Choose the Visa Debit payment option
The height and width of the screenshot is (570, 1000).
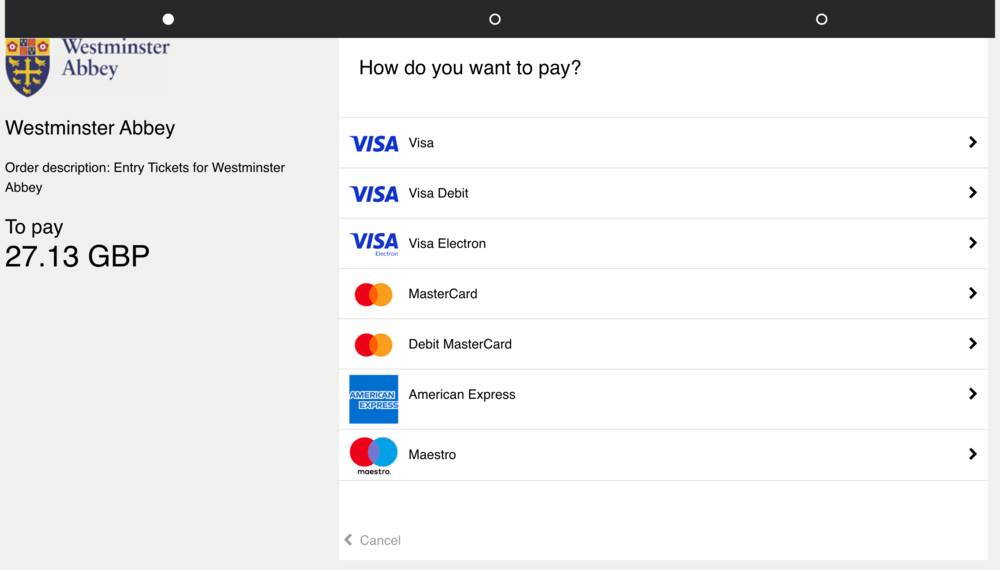[x=663, y=193]
